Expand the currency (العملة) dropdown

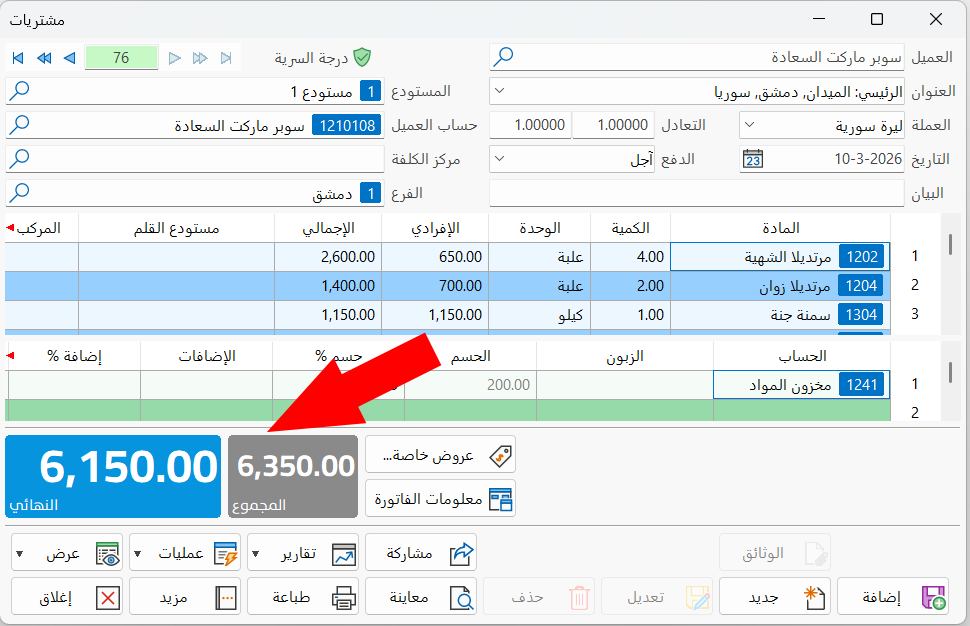tap(749, 125)
